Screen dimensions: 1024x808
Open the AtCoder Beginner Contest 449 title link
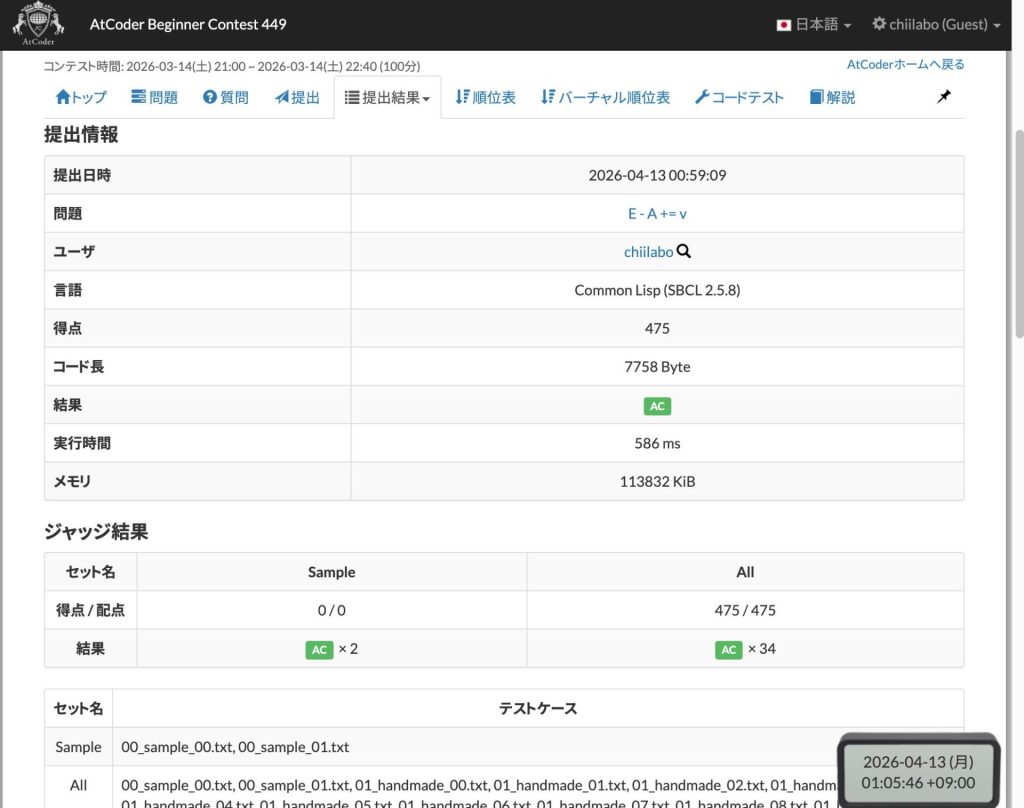pyautogui.click(x=188, y=24)
